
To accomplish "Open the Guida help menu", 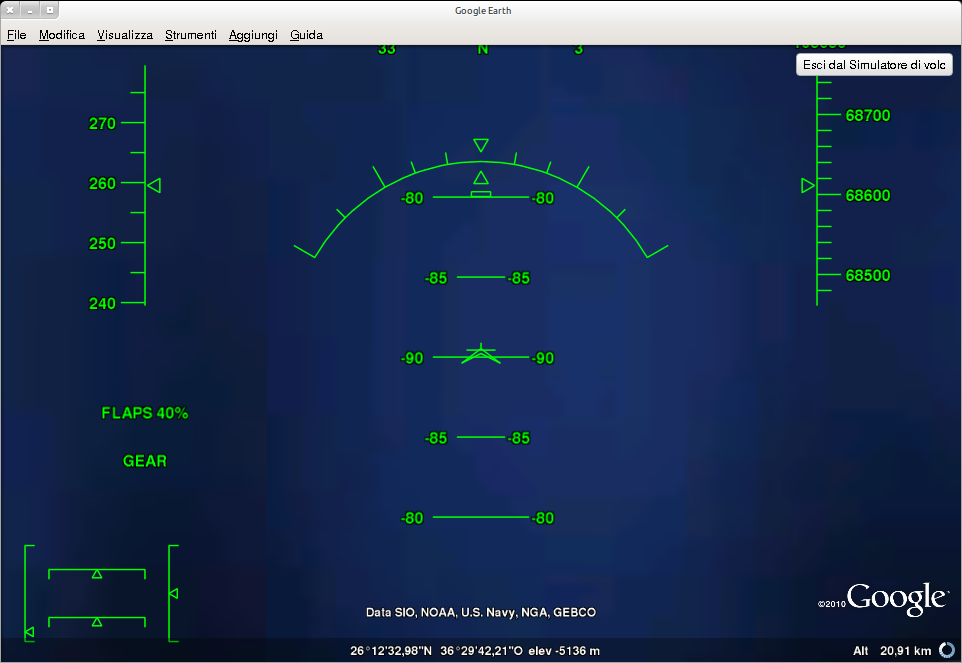I will (306, 35).
